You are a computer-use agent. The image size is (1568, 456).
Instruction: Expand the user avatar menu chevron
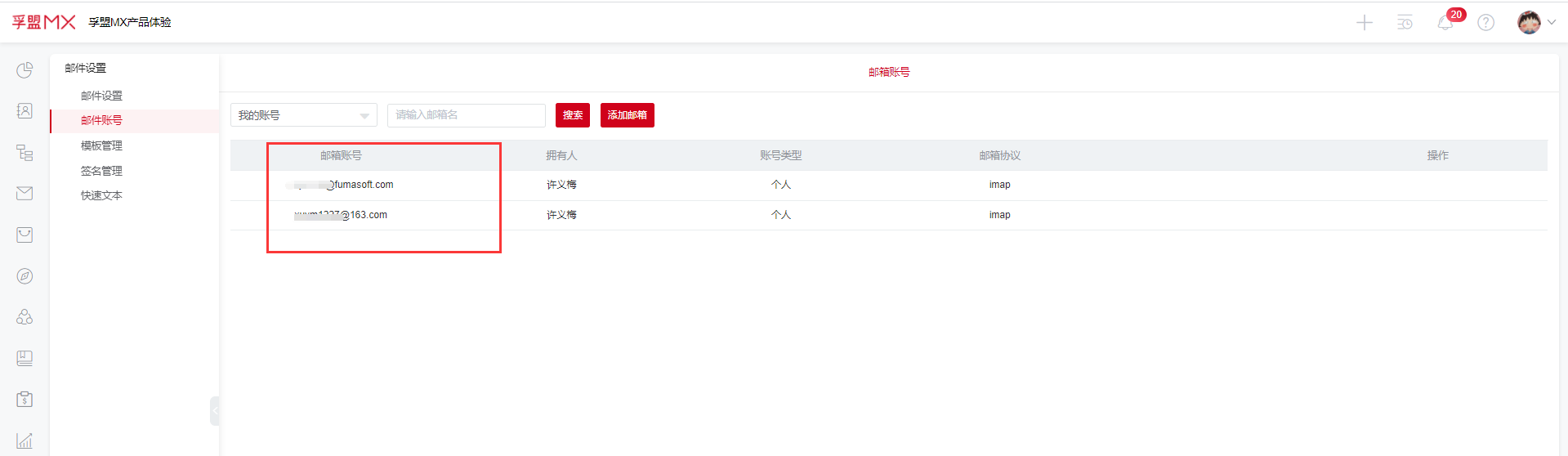click(1551, 22)
